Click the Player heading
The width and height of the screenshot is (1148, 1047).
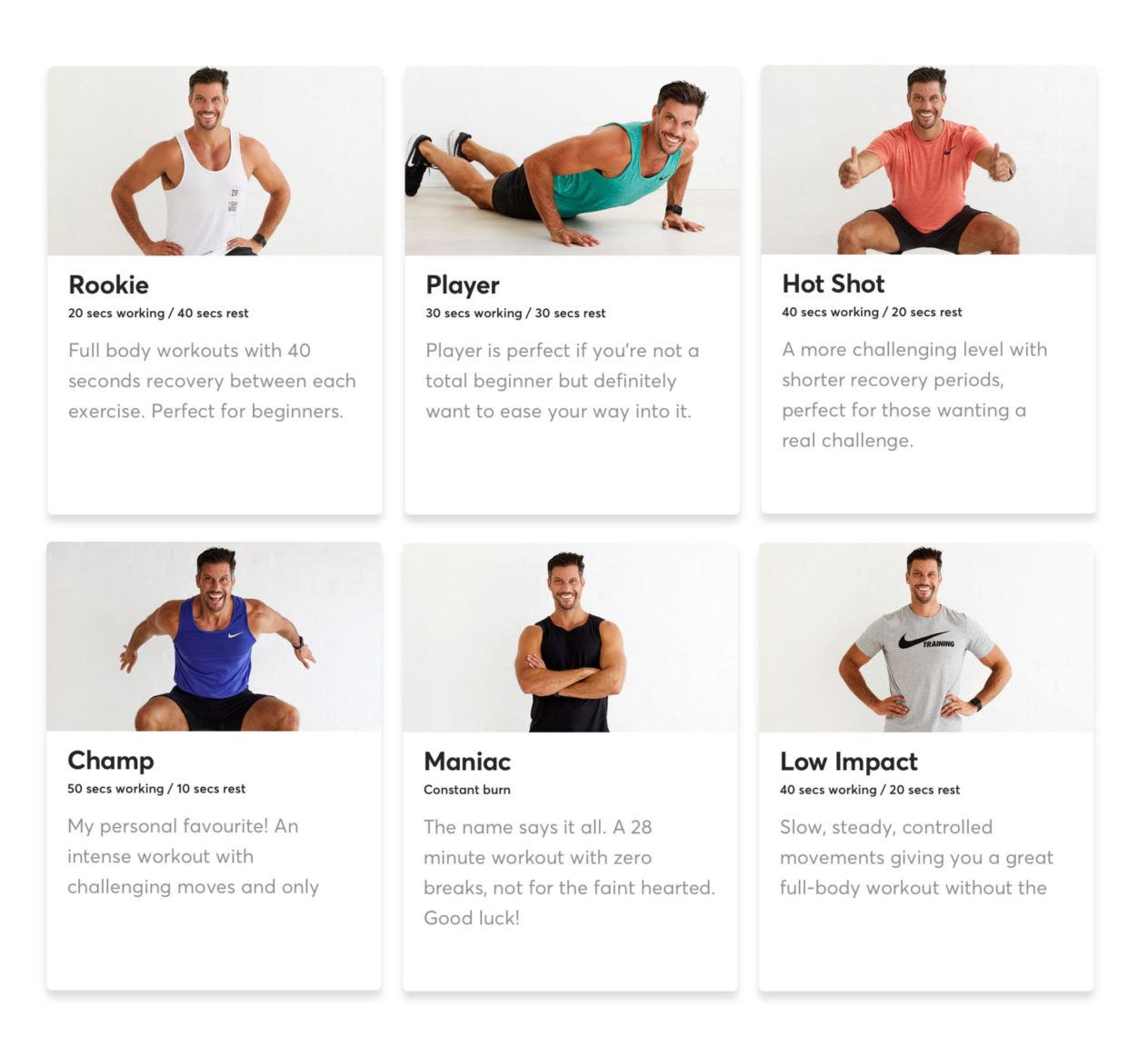[463, 285]
